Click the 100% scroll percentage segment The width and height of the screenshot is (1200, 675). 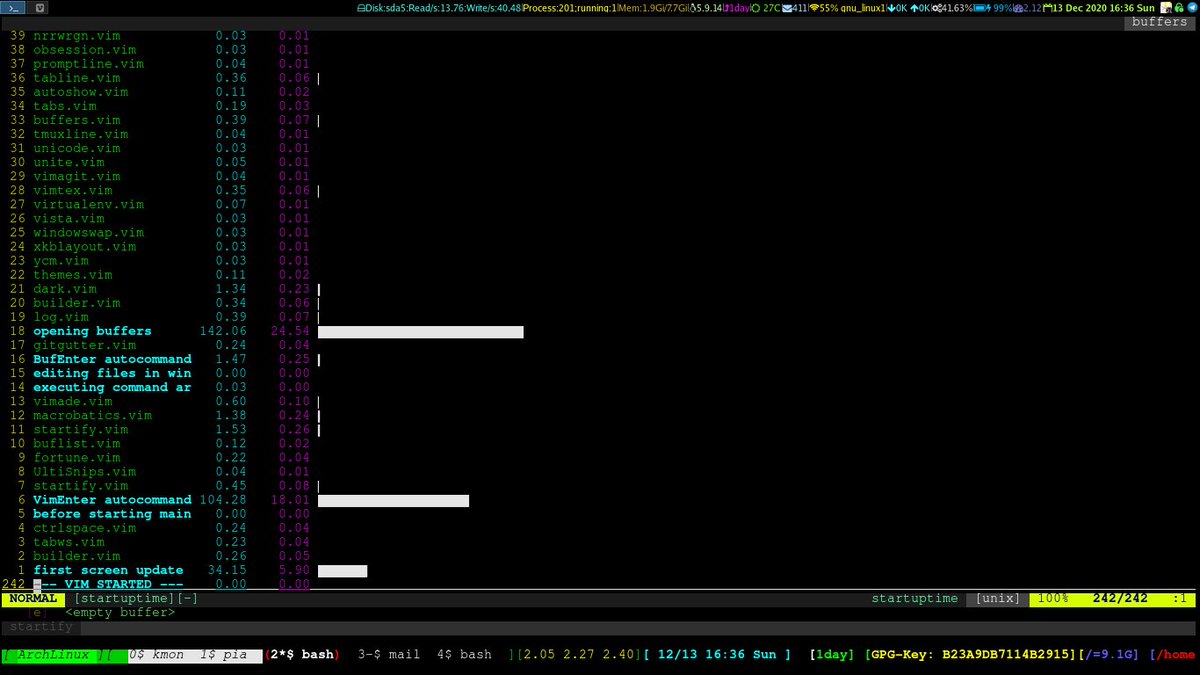pyautogui.click(x=1051, y=598)
